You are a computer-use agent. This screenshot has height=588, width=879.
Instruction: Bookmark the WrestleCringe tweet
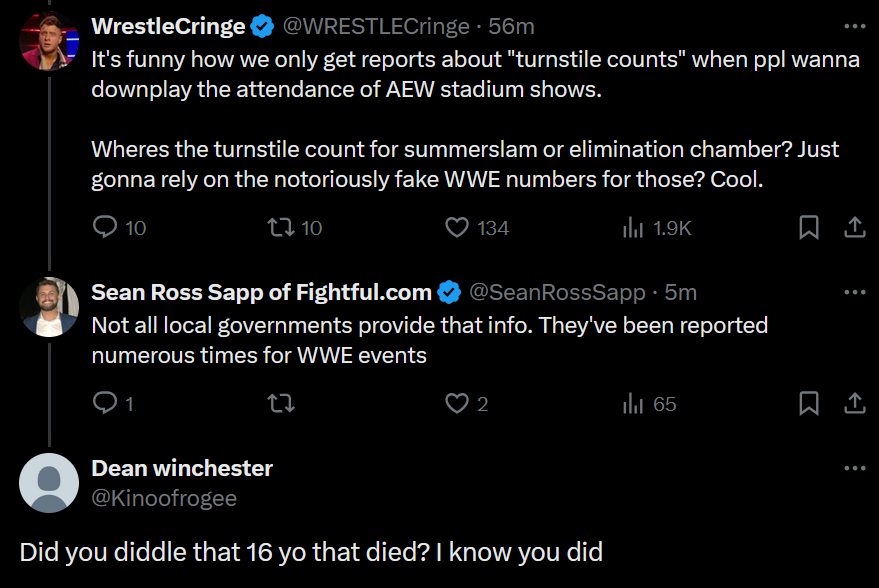[809, 228]
